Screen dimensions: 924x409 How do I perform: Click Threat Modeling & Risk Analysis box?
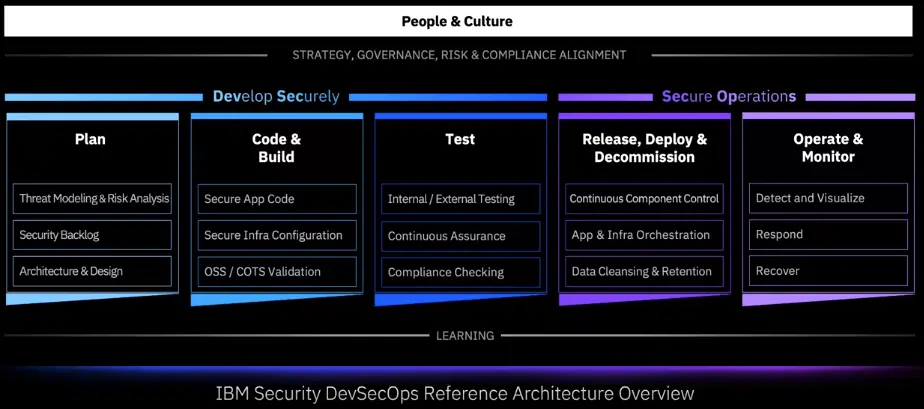[x=94, y=199]
